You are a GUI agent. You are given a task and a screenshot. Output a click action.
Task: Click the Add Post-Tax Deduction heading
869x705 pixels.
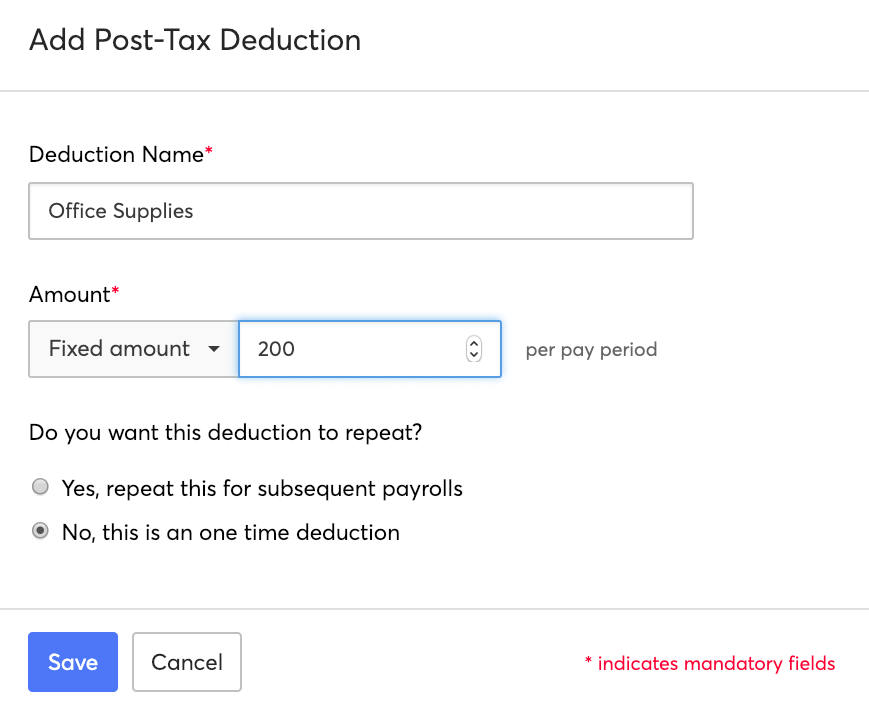[195, 40]
